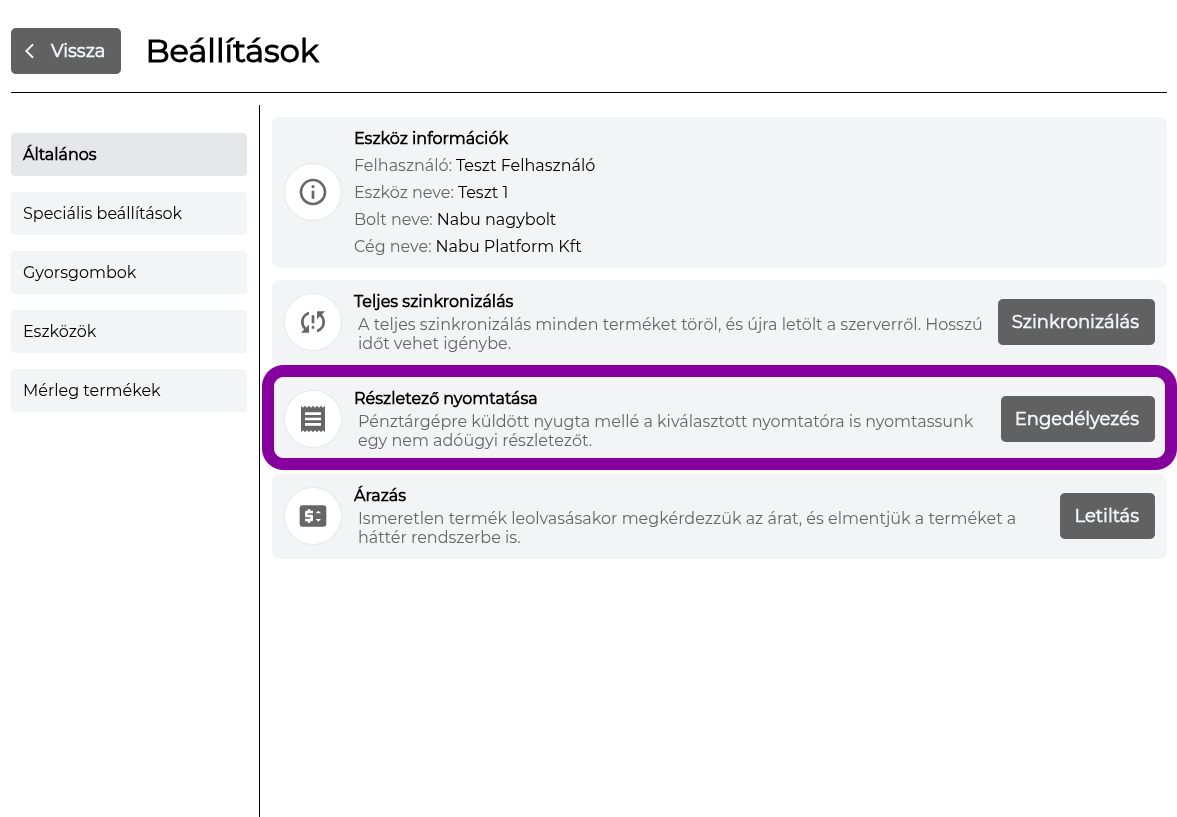Click the receipt printing icon

[x=313, y=419]
